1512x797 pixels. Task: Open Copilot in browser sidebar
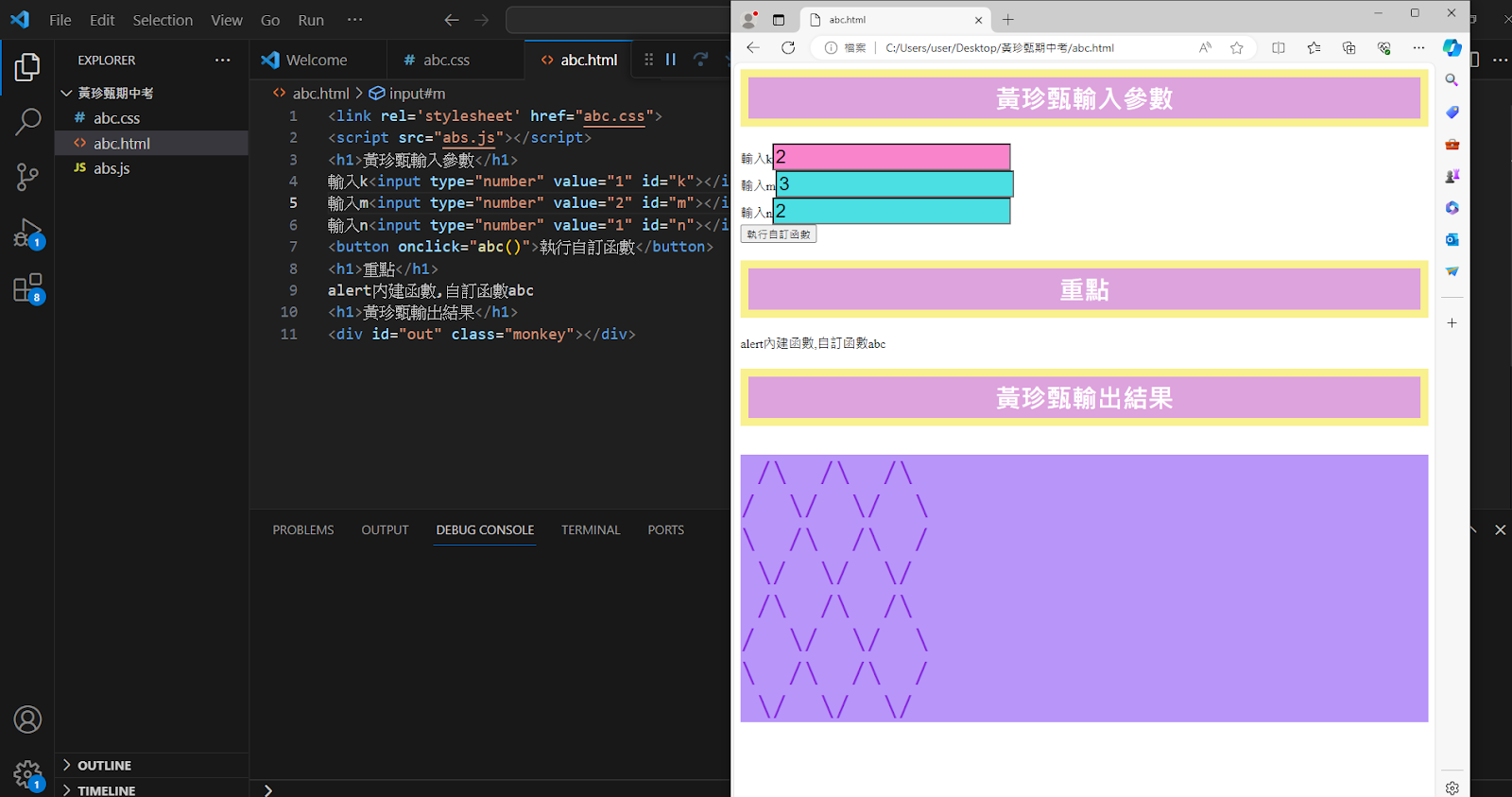(x=1452, y=48)
